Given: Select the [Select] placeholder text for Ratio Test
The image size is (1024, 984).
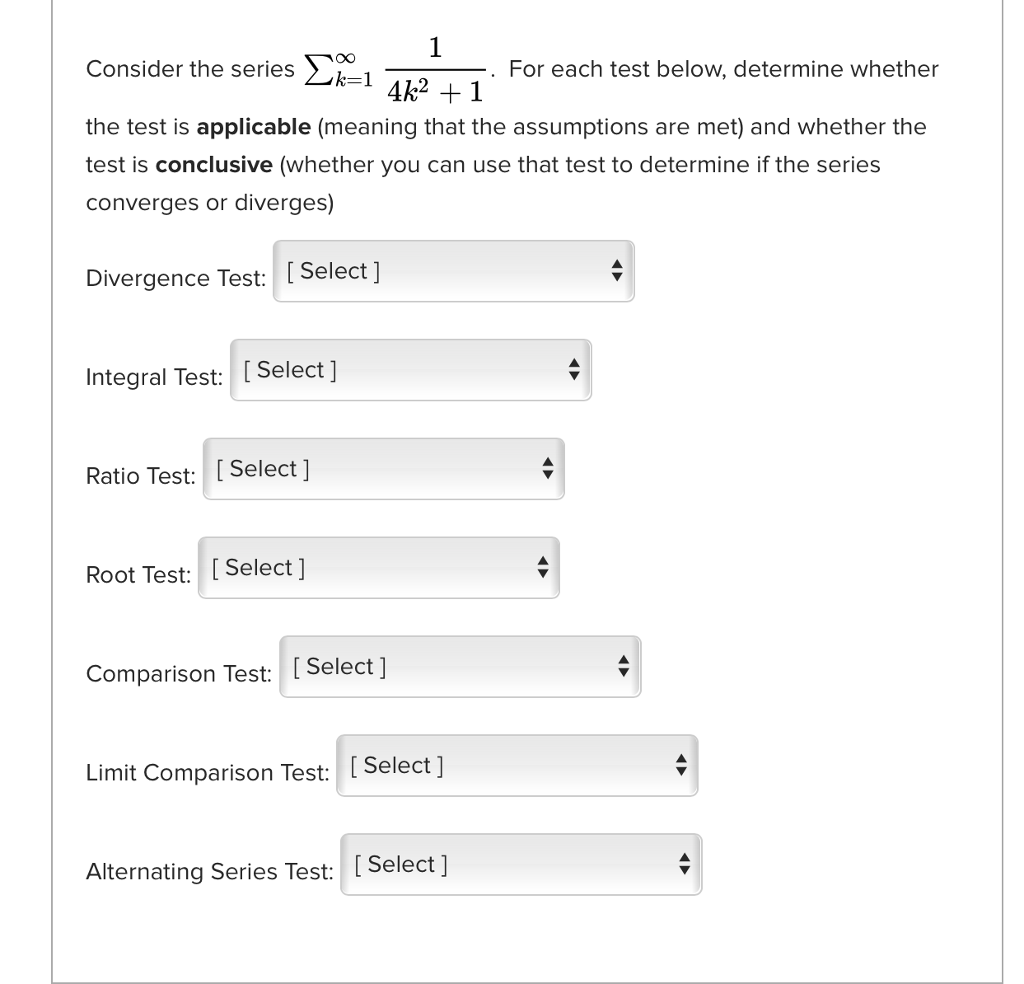Looking at the screenshot, I should point(261,468).
